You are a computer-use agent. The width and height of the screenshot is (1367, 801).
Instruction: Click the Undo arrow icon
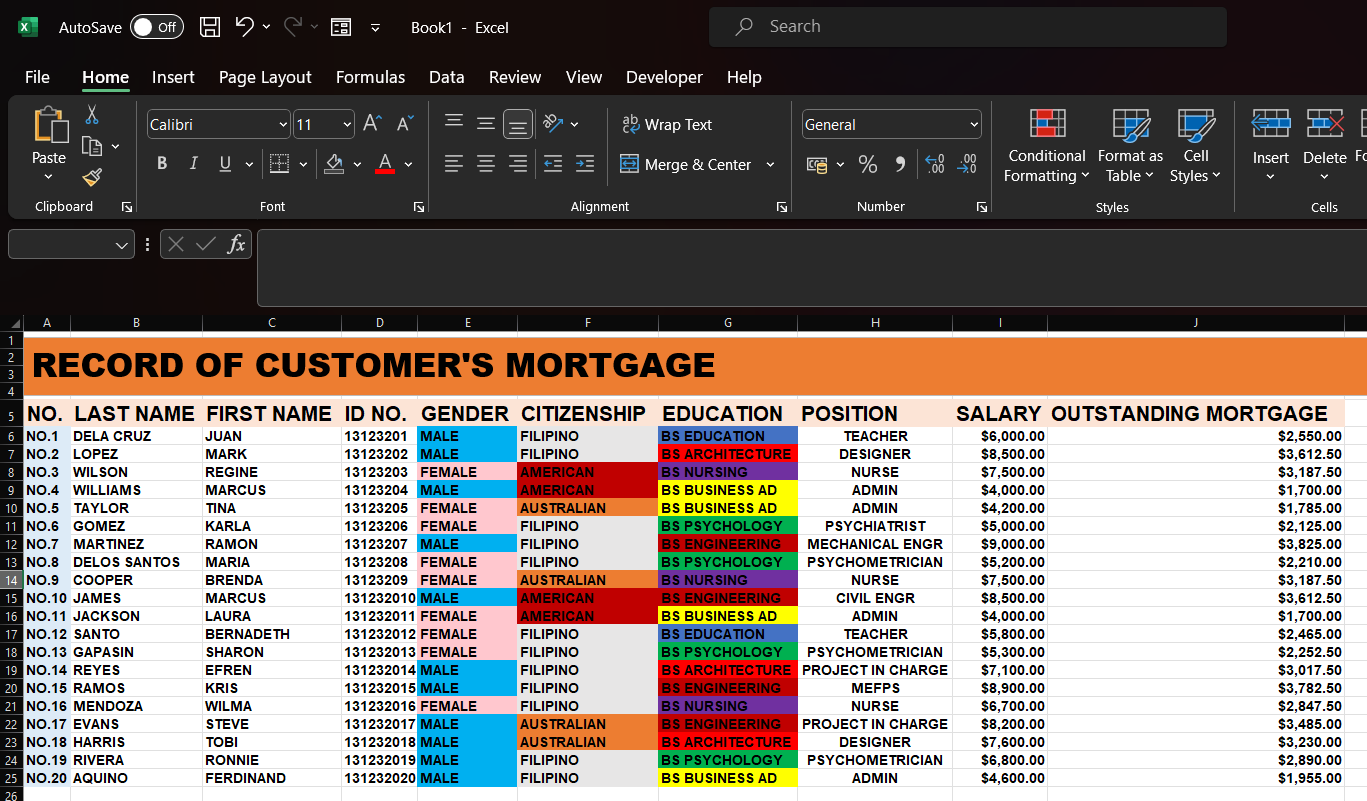[x=245, y=27]
